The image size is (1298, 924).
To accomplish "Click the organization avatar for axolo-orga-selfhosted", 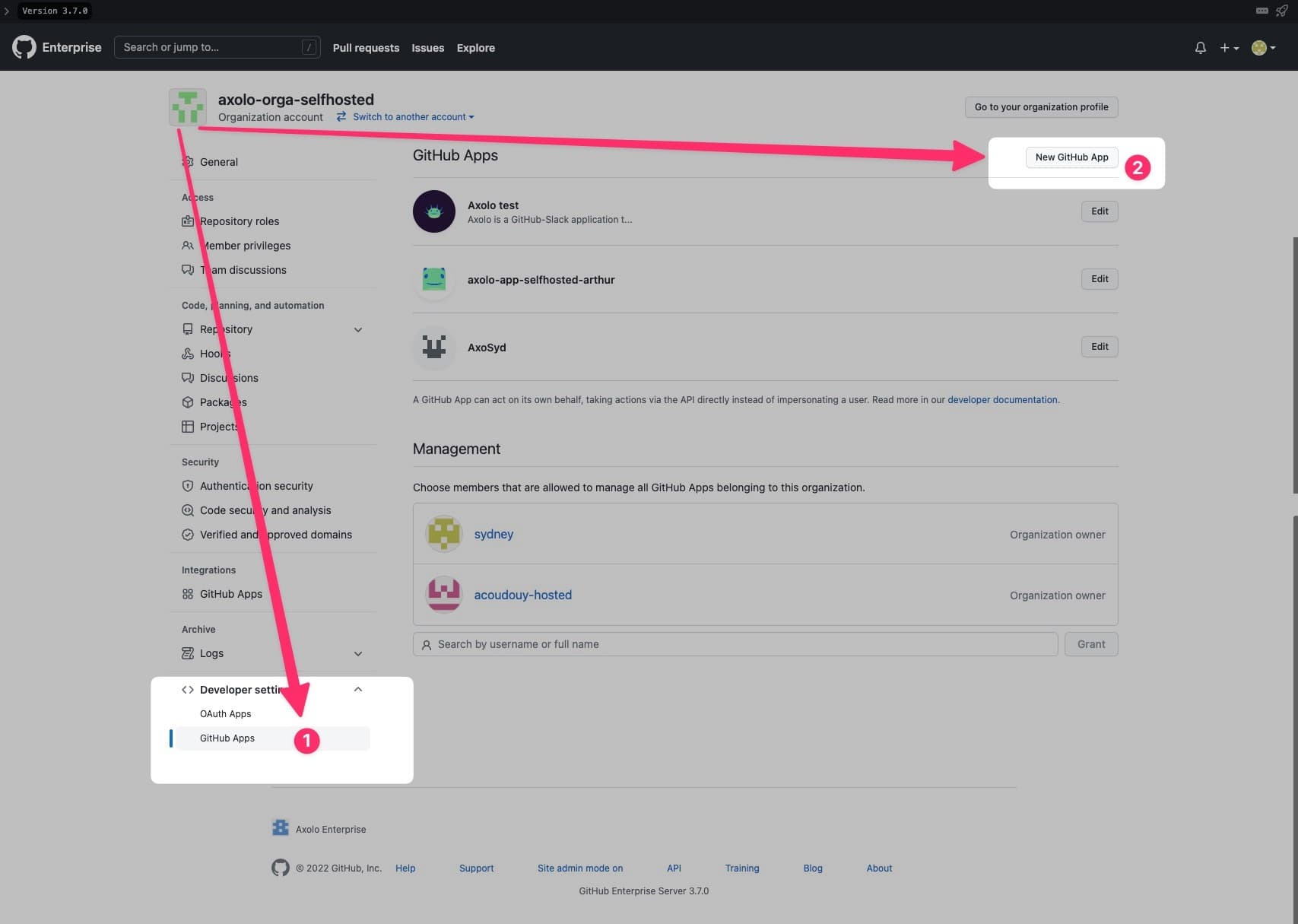I will (188, 107).
